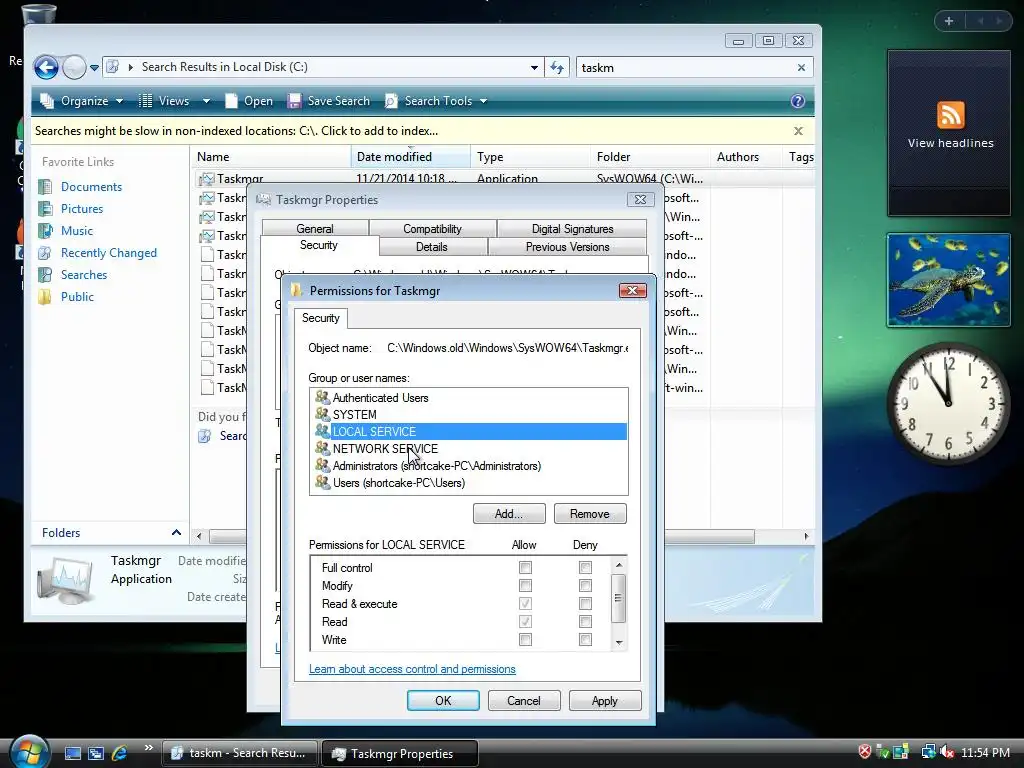Open the Search Tools dropdown
Viewport: 1024px width, 768px height.
(436, 101)
